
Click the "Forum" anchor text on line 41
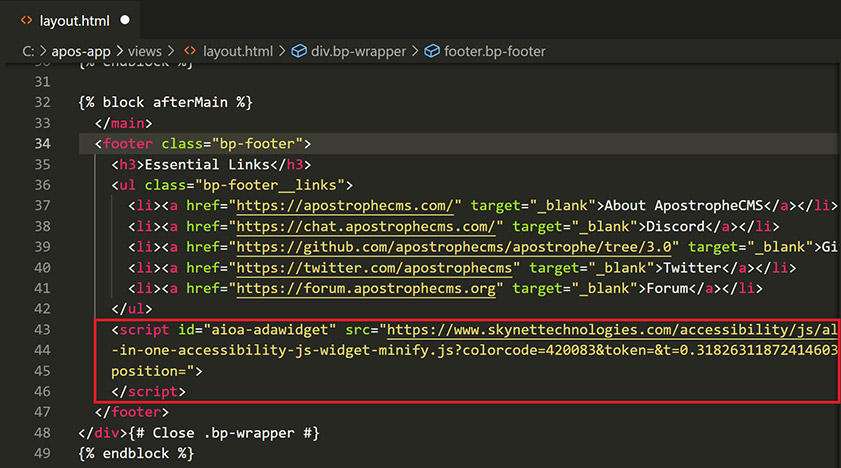point(667,288)
